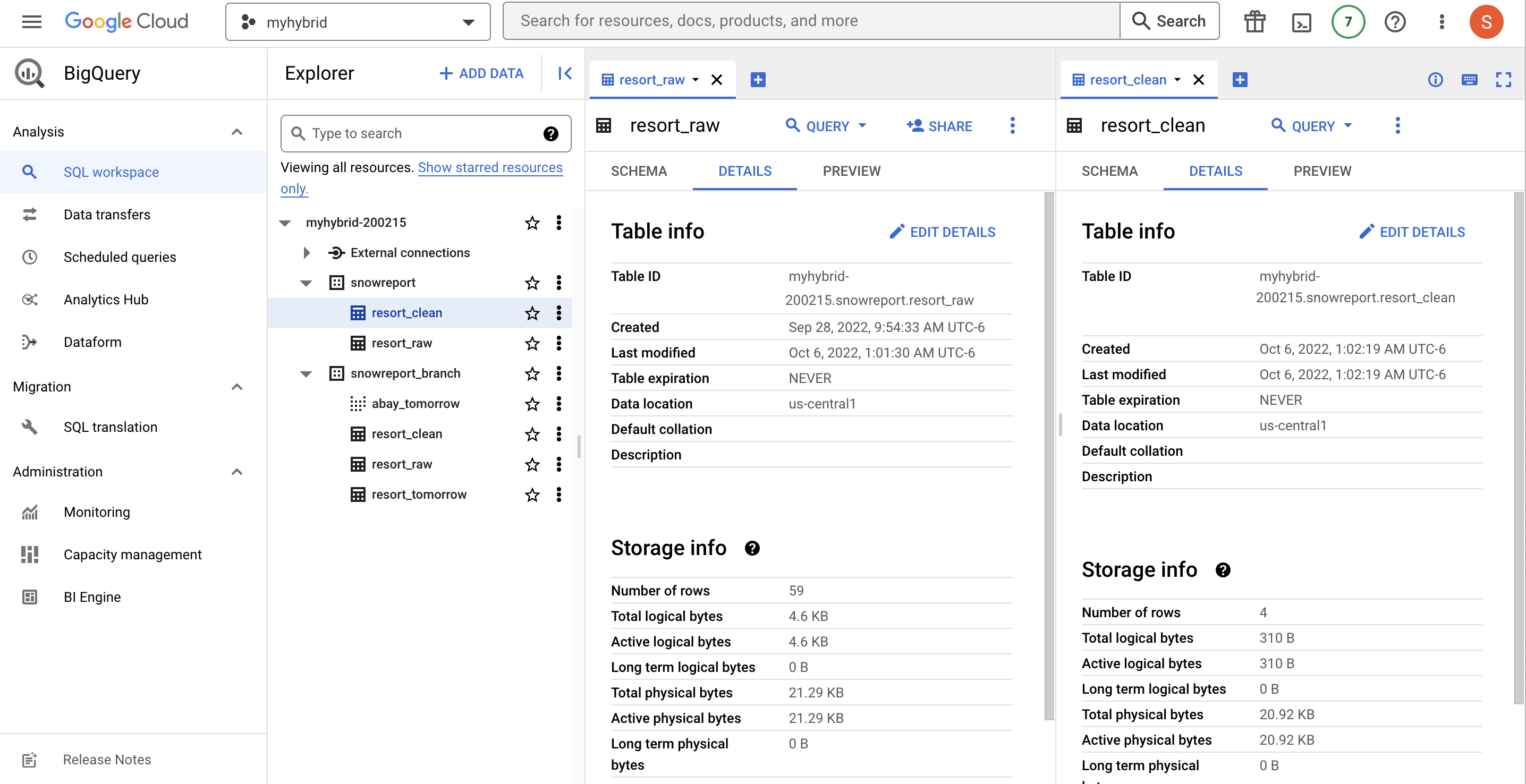The height and width of the screenshot is (784, 1526).
Task: Collapse the Explorer panel with arrow icon
Action: click(565, 73)
